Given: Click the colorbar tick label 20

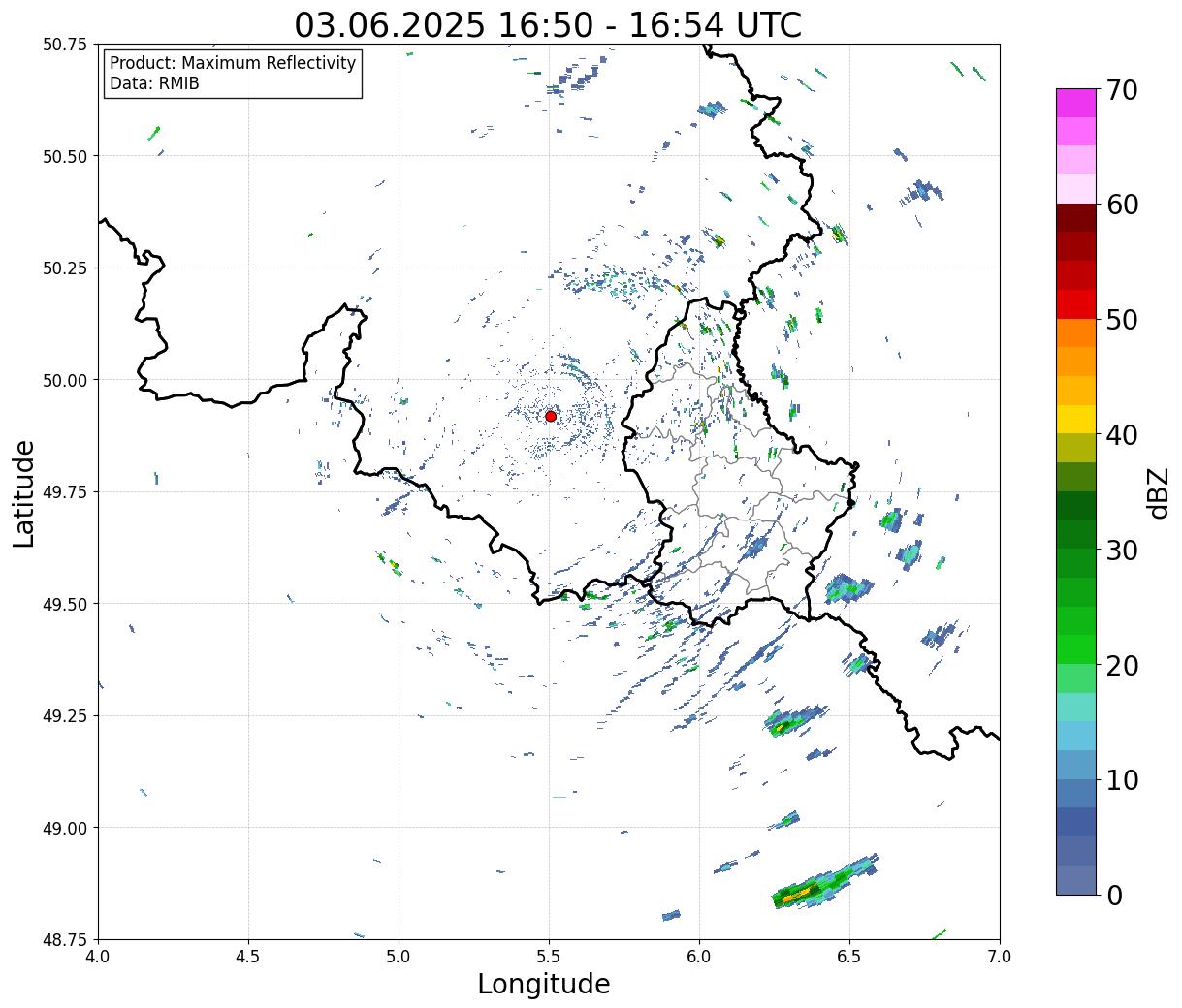Looking at the screenshot, I should tap(1122, 665).
